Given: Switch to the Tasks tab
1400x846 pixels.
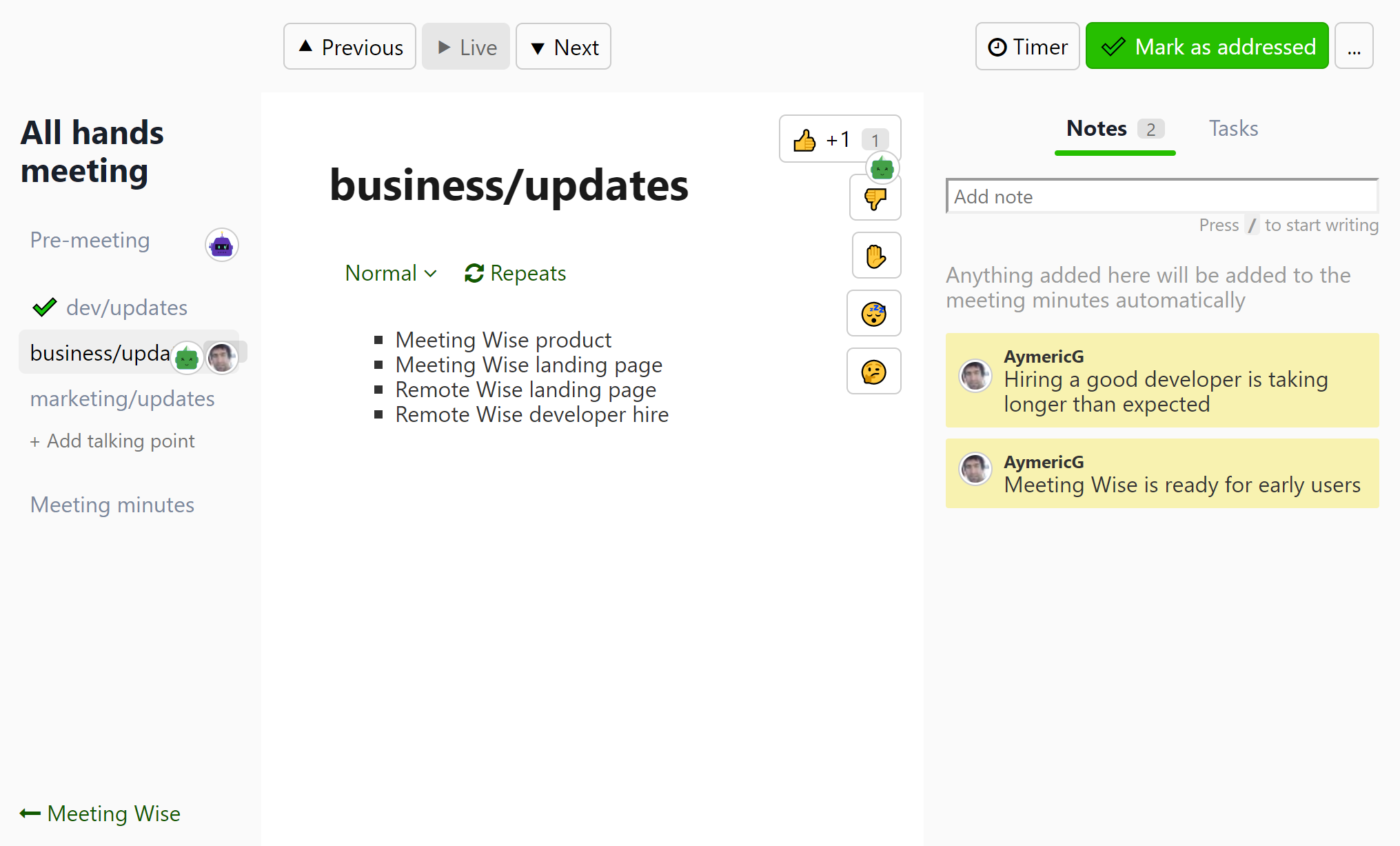Looking at the screenshot, I should (1233, 128).
